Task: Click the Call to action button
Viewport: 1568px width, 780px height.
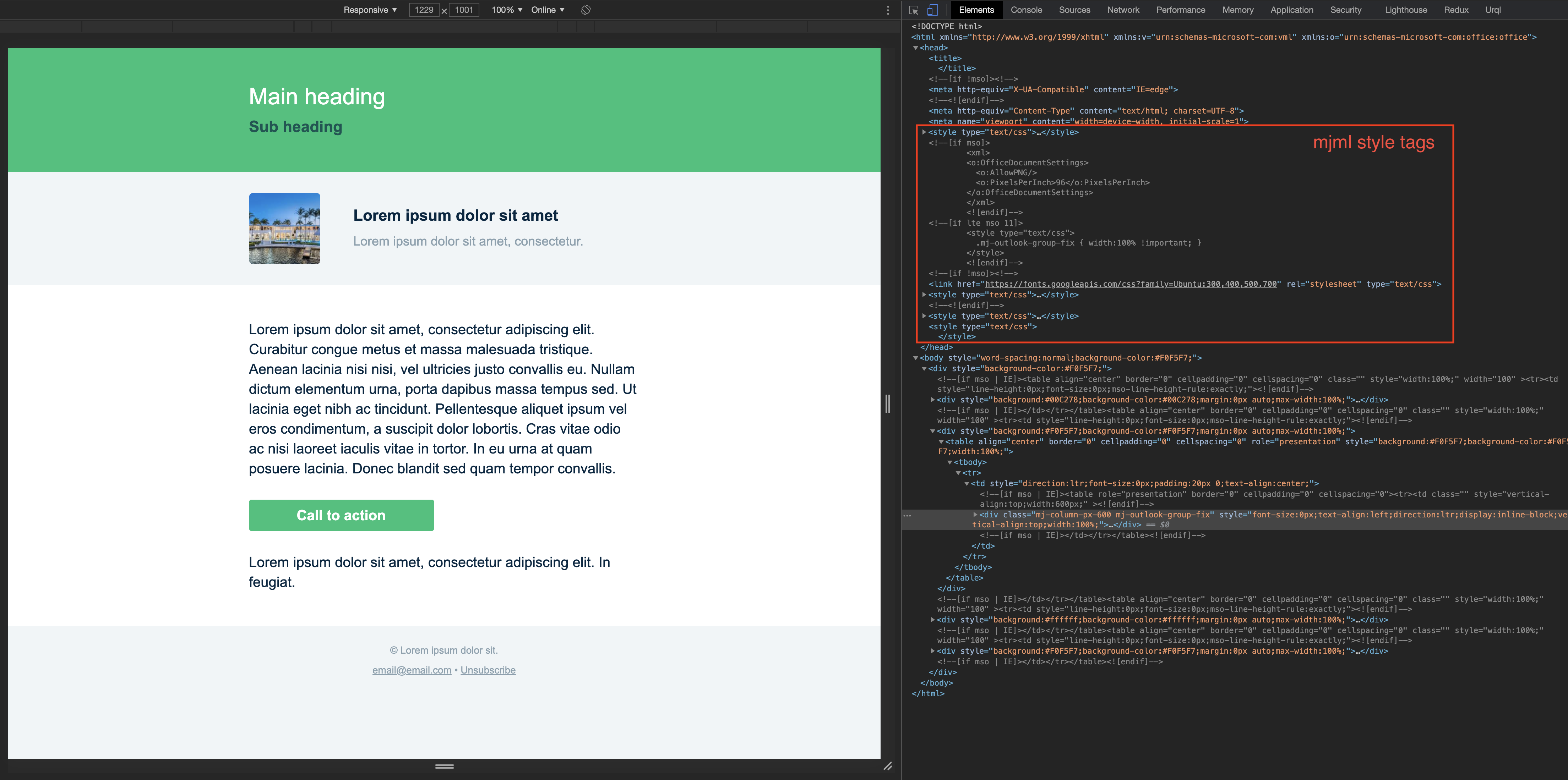Action: (x=341, y=515)
